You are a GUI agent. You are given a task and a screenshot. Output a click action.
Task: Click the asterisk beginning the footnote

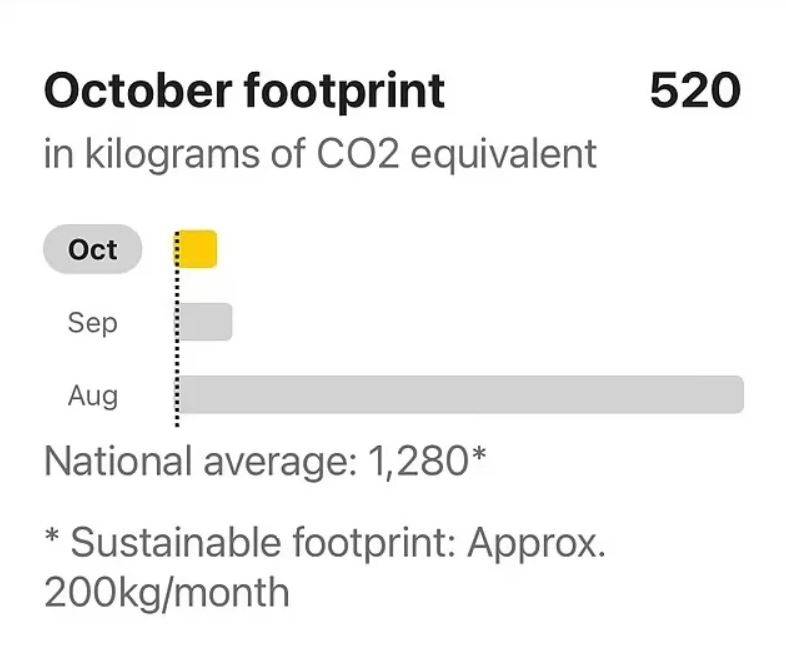tap(52, 540)
